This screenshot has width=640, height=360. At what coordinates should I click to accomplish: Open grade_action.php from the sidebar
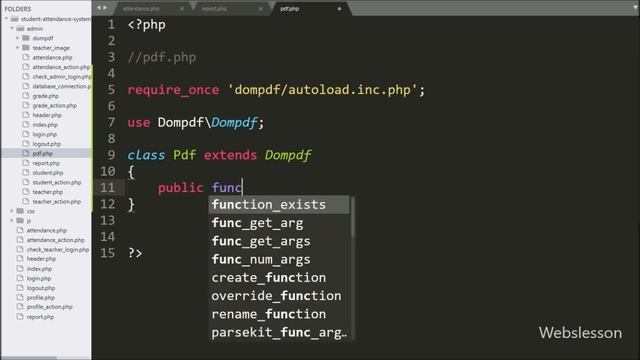coord(55,105)
